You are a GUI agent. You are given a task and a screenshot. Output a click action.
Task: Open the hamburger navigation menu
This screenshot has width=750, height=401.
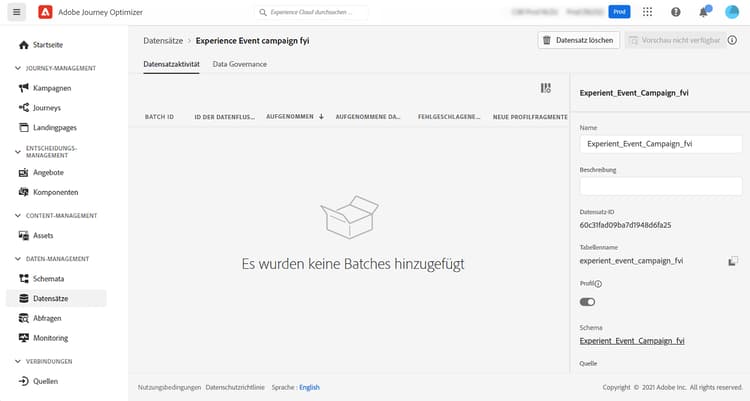16,12
